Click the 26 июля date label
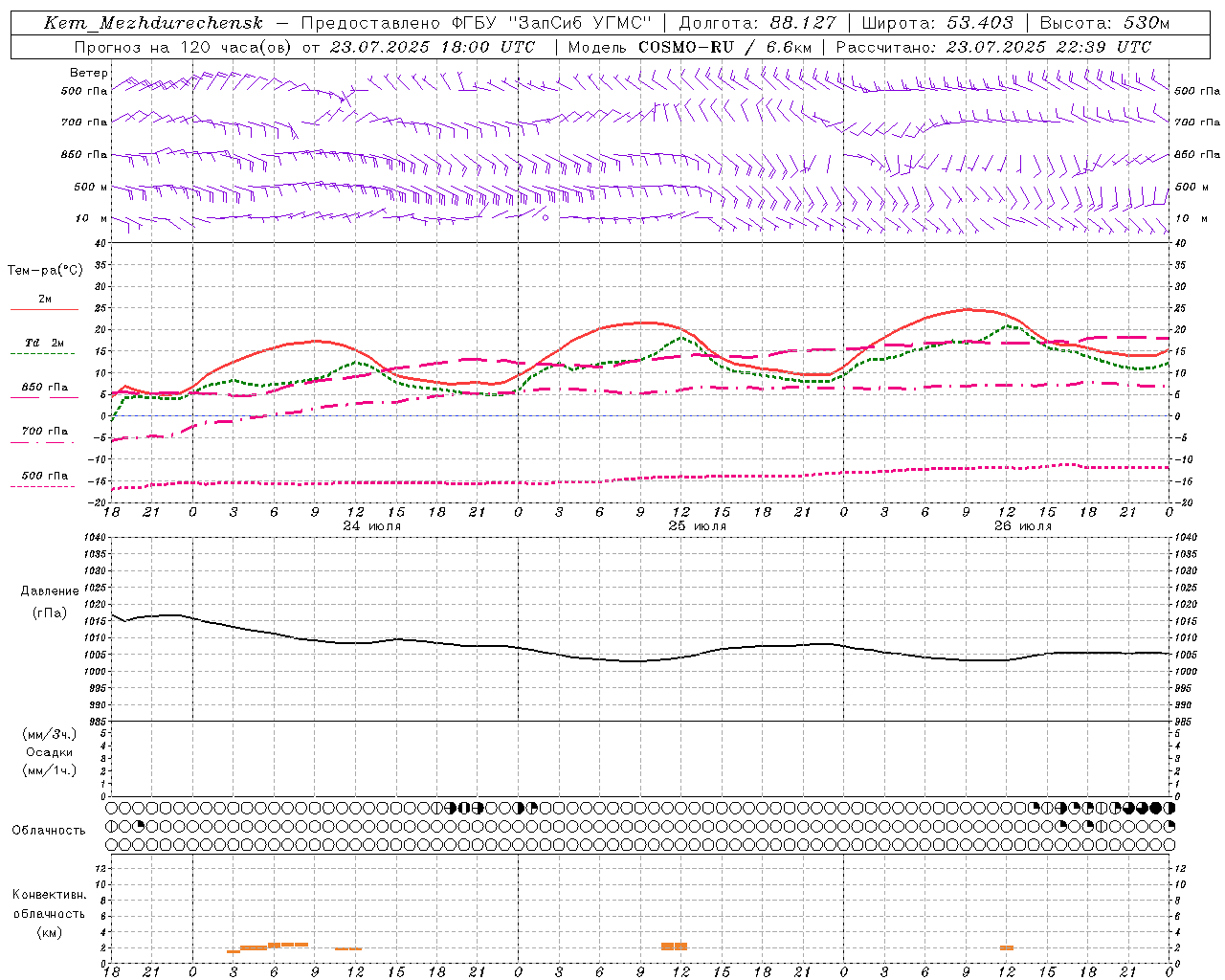The height and width of the screenshot is (980, 1225). pos(1023,526)
